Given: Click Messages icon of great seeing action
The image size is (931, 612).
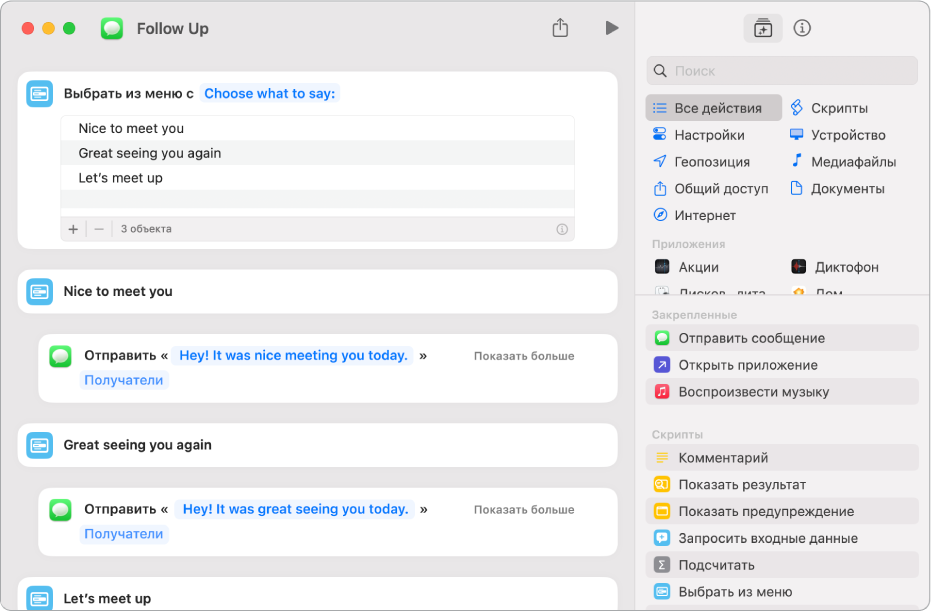Looking at the screenshot, I should coord(61,510).
